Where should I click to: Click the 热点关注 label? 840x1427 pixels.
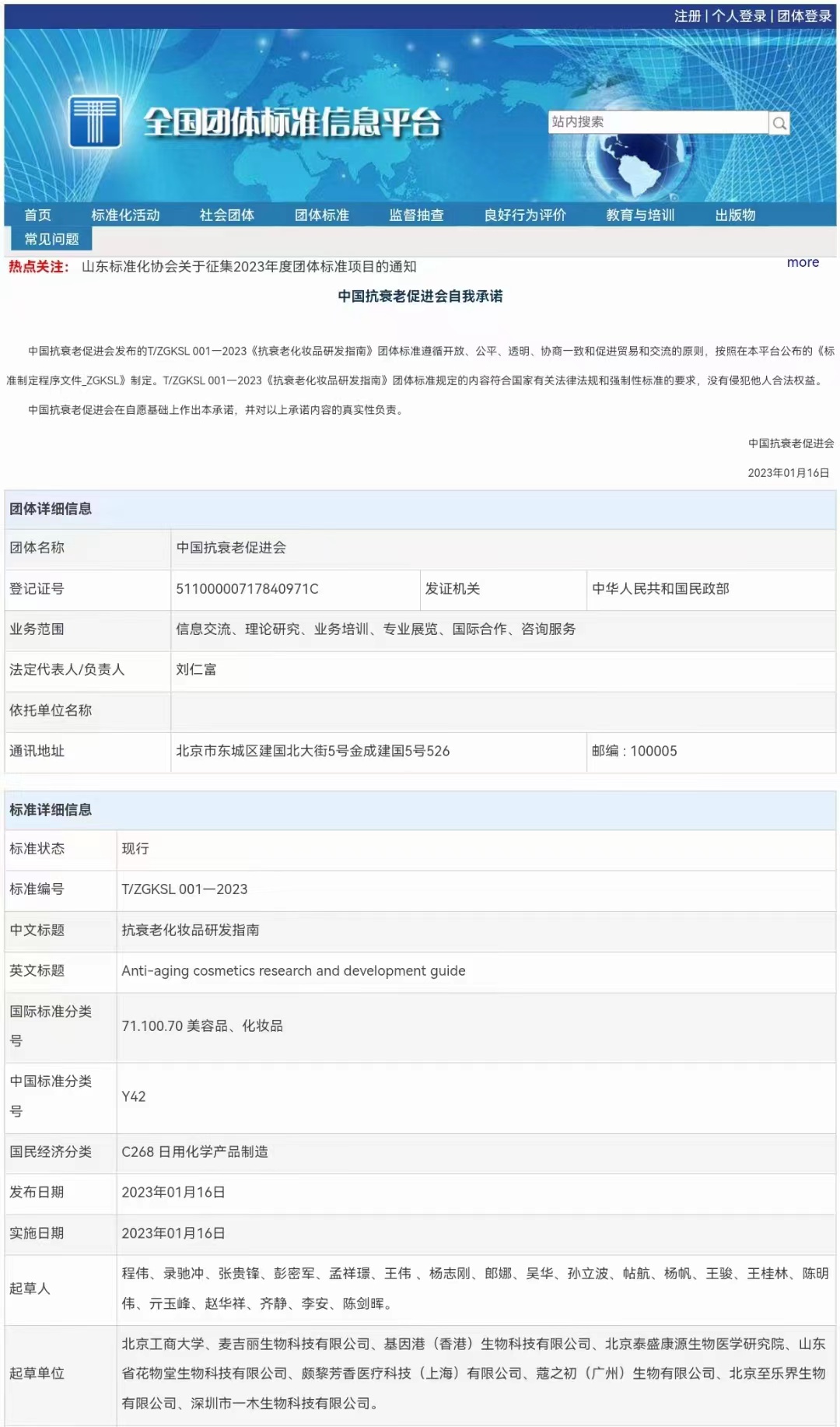point(39,267)
